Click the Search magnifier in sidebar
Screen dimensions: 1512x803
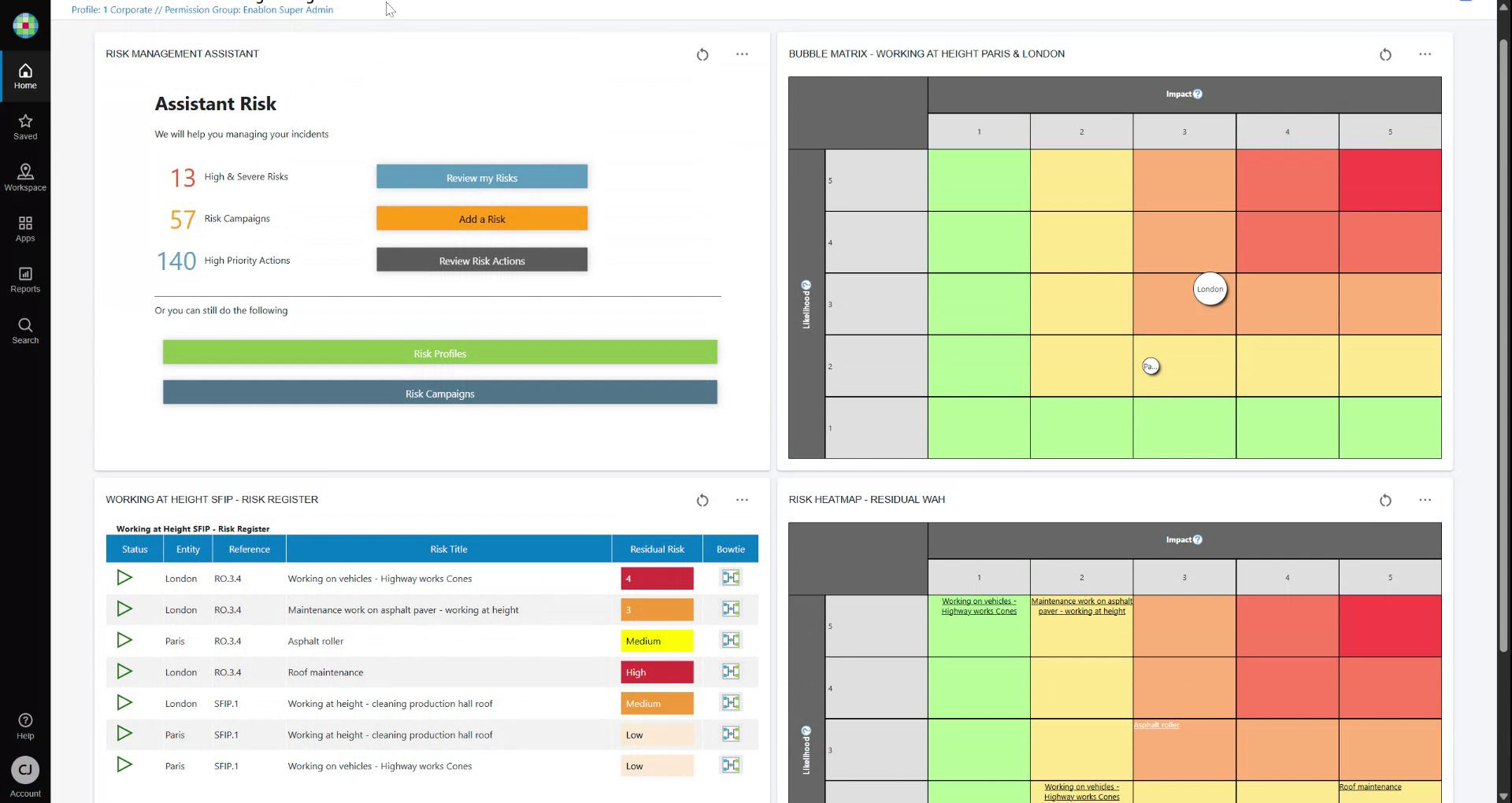tap(25, 330)
